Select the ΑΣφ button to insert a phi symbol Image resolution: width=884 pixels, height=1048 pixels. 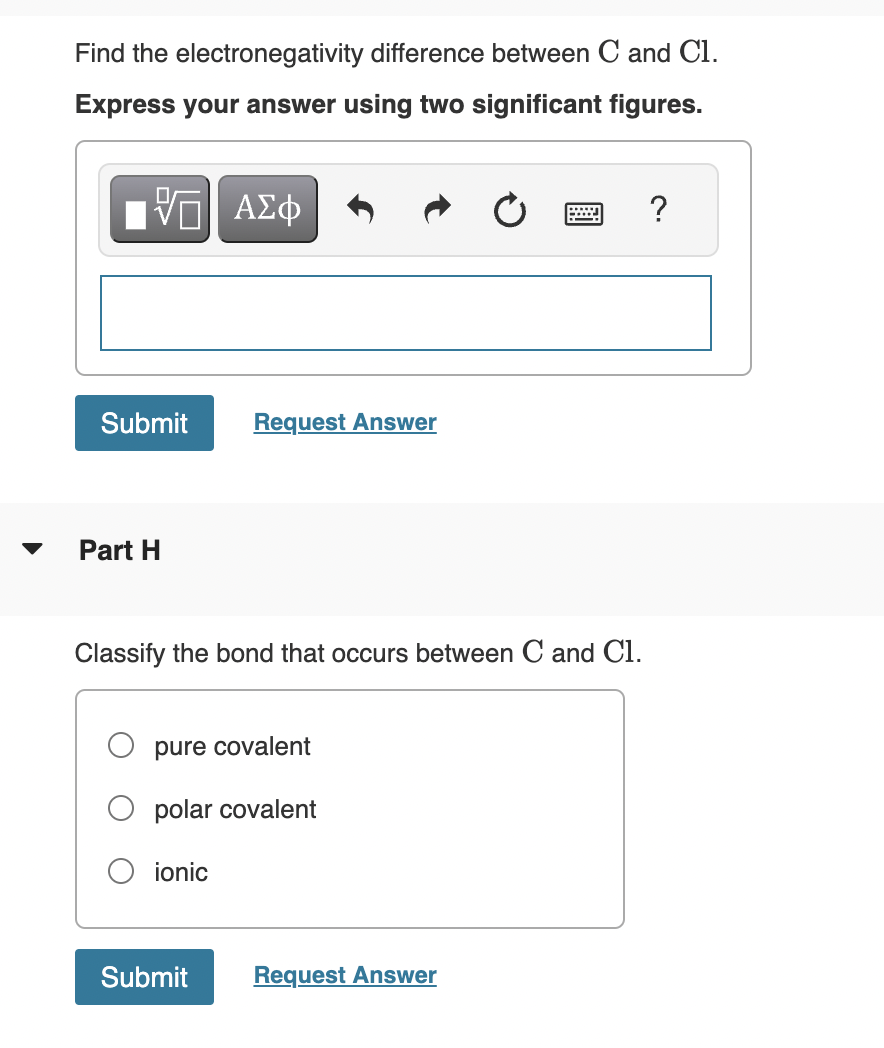tap(267, 208)
